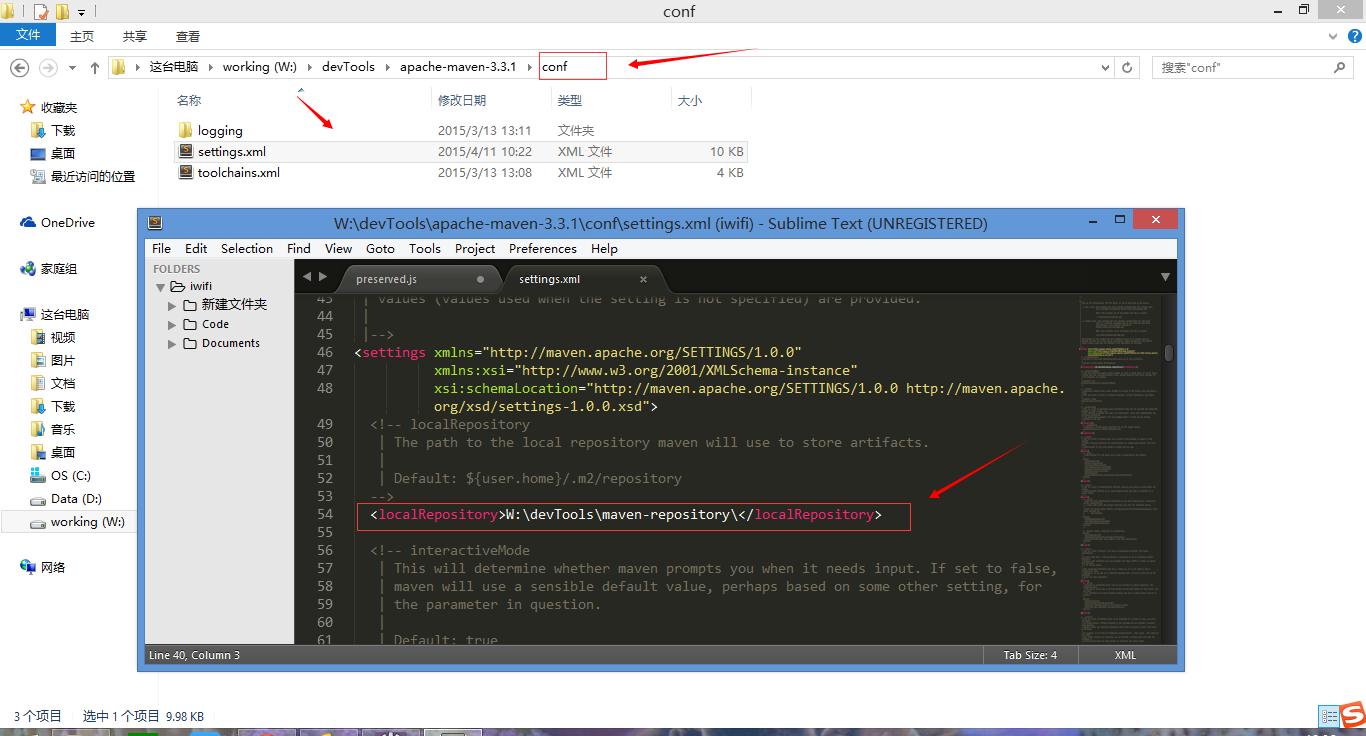Open Sublime Text File menu

161,248
